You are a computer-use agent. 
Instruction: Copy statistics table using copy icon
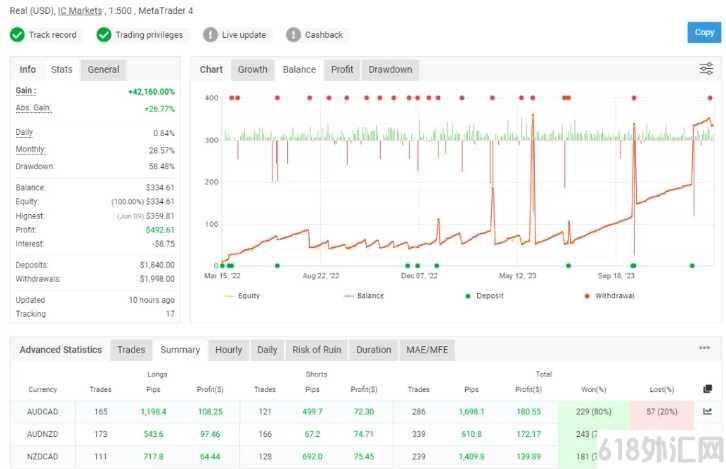[707, 389]
